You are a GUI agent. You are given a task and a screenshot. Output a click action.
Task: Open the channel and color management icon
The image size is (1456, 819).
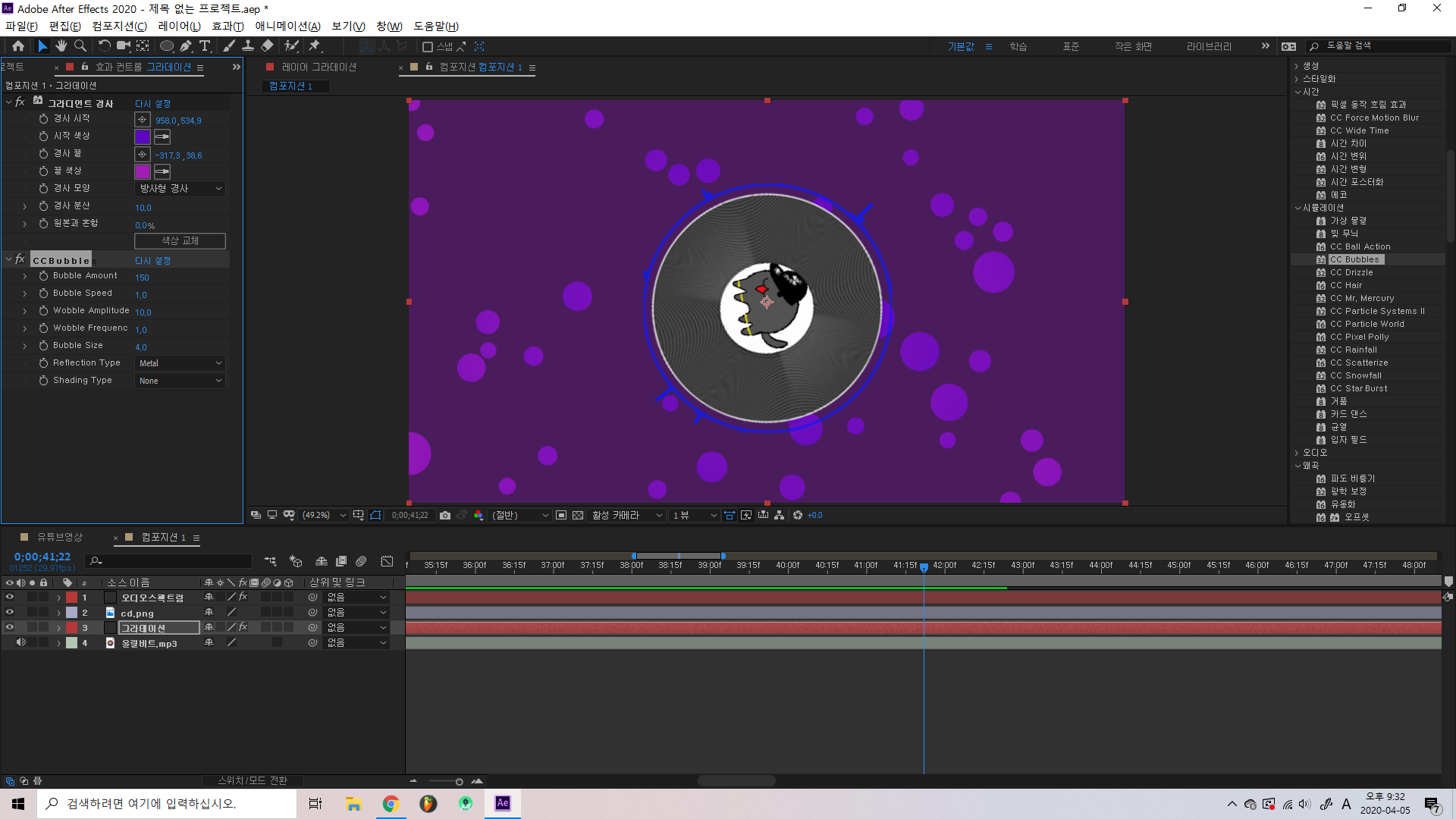click(x=479, y=516)
